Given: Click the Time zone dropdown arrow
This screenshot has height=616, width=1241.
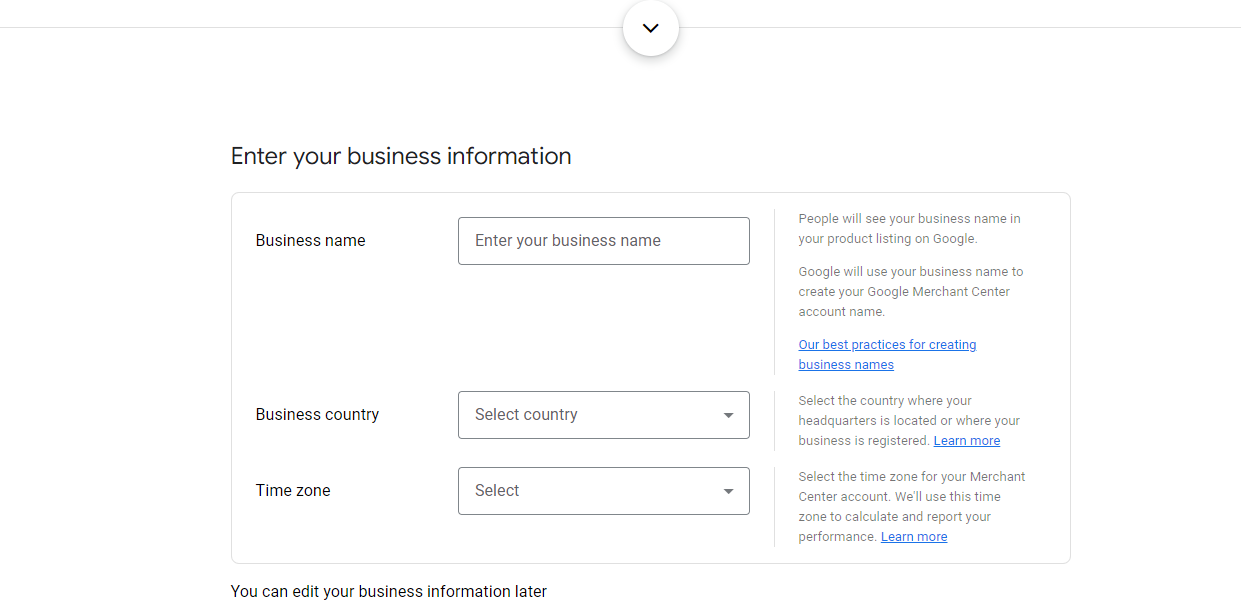Looking at the screenshot, I should [x=728, y=491].
